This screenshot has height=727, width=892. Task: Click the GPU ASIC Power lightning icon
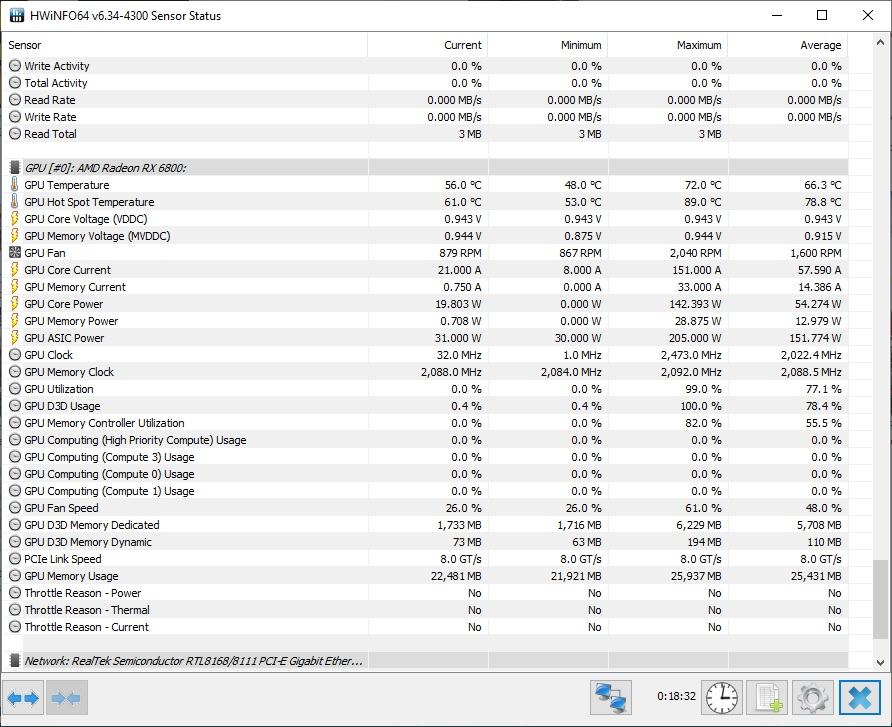(x=15, y=338)
